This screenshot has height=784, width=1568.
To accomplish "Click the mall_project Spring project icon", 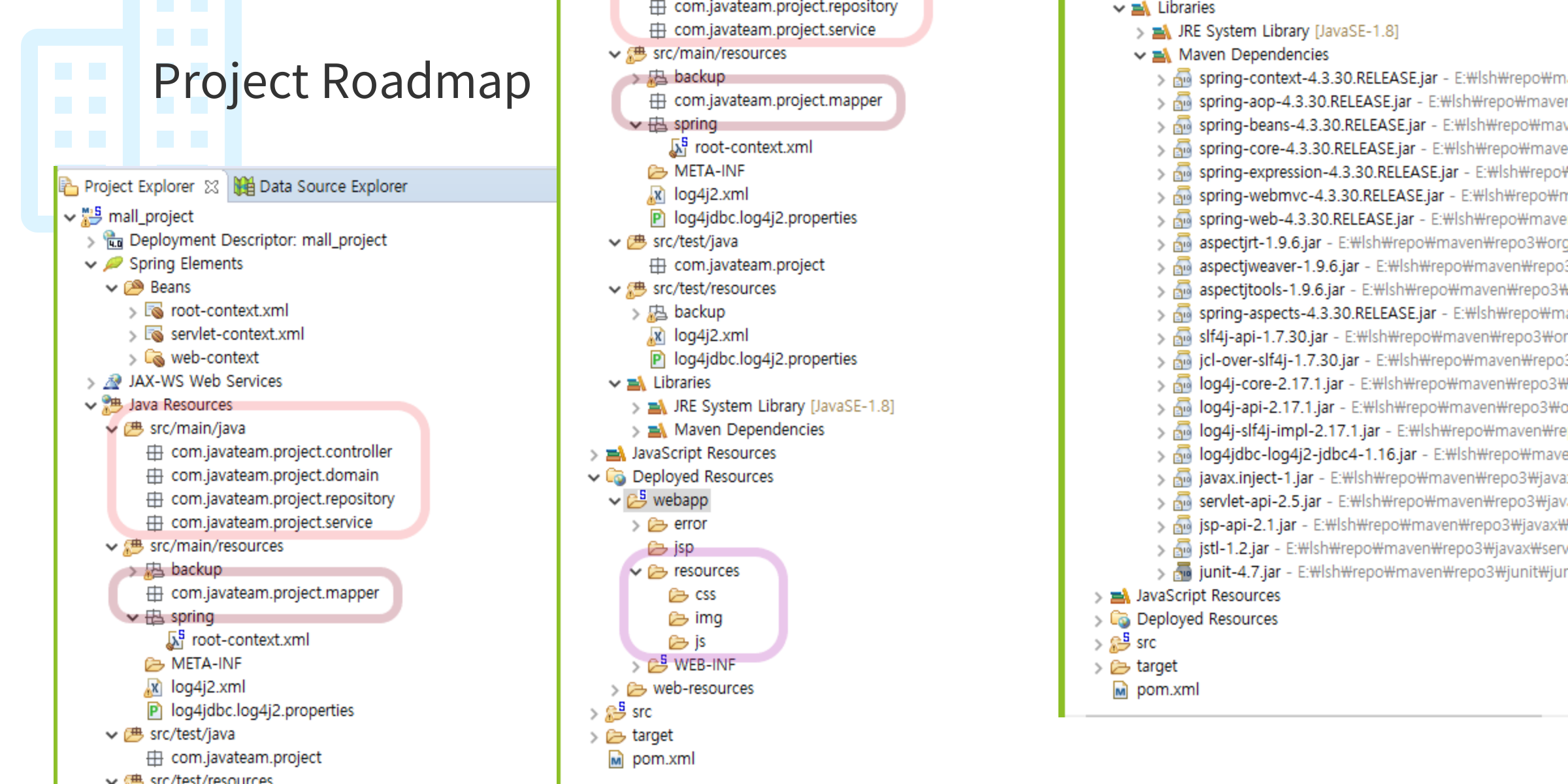I will pos(91,216).
